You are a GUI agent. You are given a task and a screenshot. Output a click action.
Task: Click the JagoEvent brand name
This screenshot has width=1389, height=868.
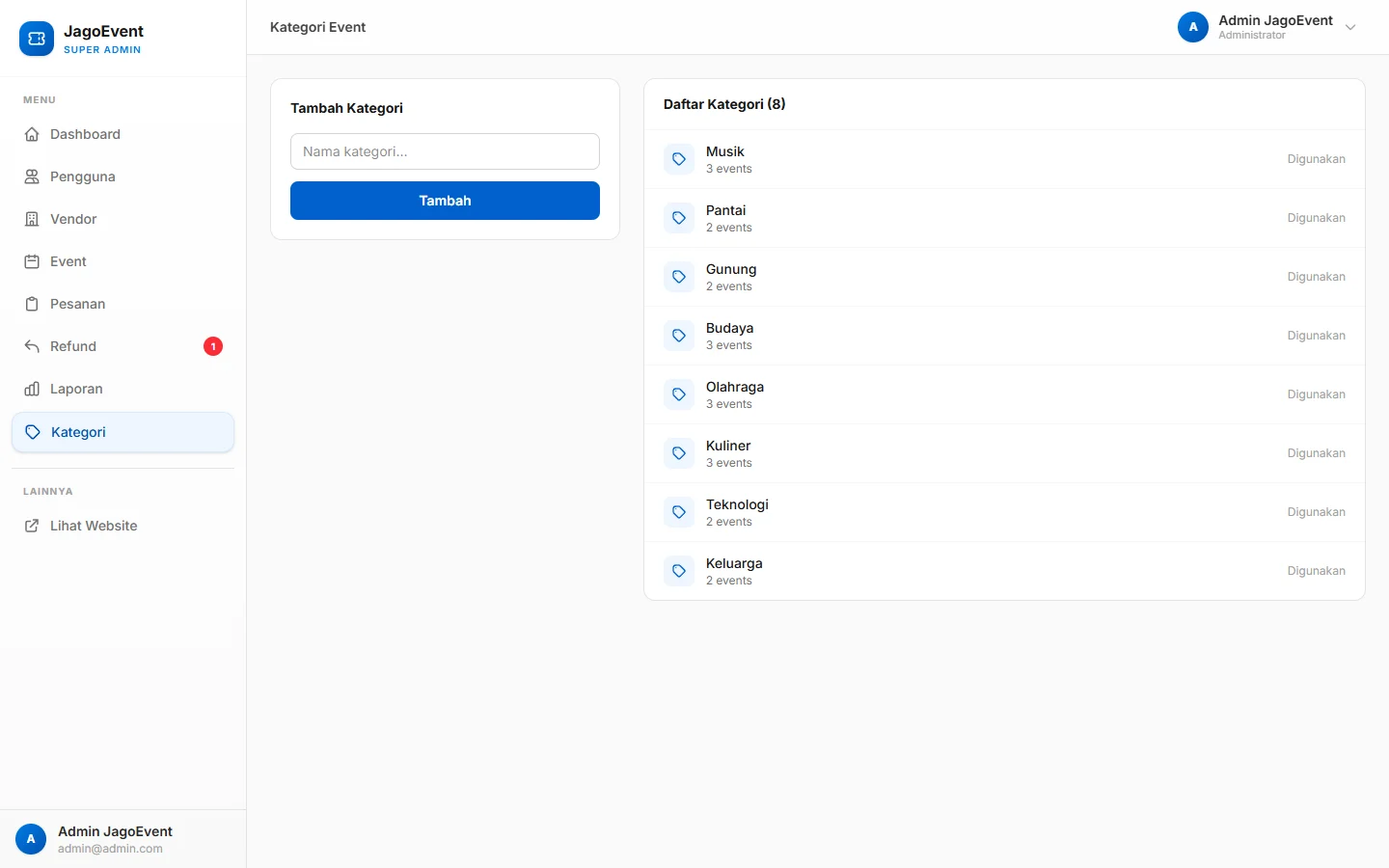103,32
